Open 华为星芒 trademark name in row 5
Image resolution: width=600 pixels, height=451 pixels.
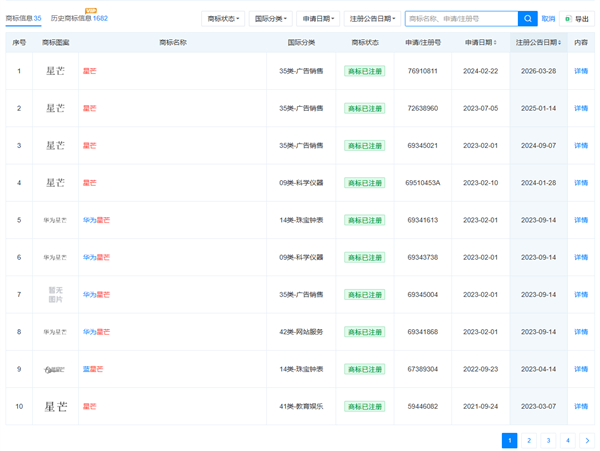point(96,220)
